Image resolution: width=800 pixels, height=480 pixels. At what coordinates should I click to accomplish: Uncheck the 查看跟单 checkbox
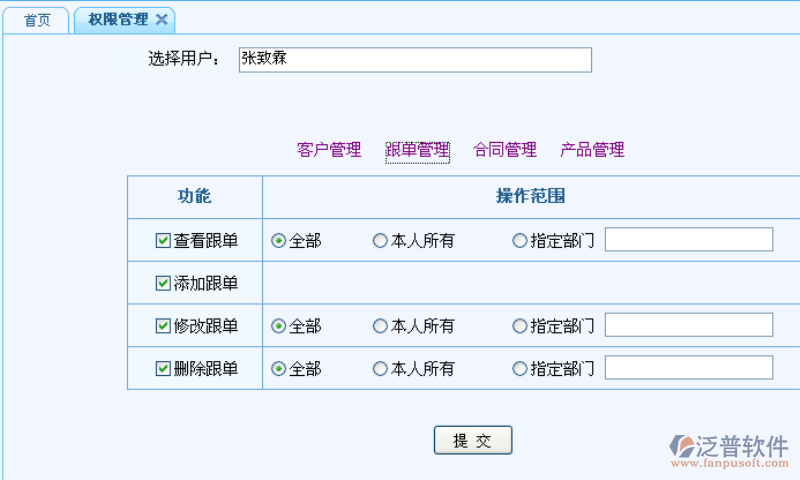coord(163,240)
